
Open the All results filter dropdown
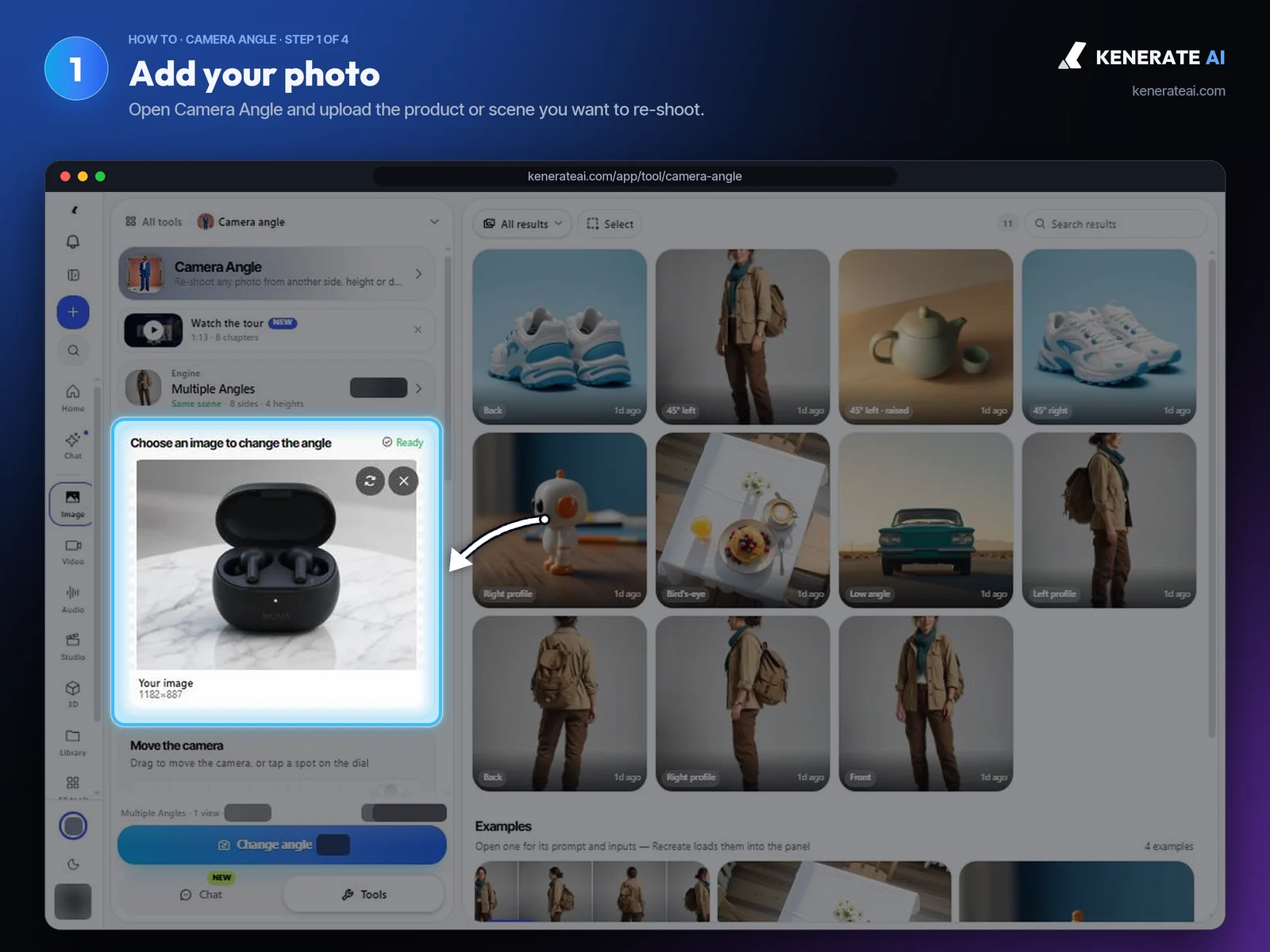(x=523, y=224)
